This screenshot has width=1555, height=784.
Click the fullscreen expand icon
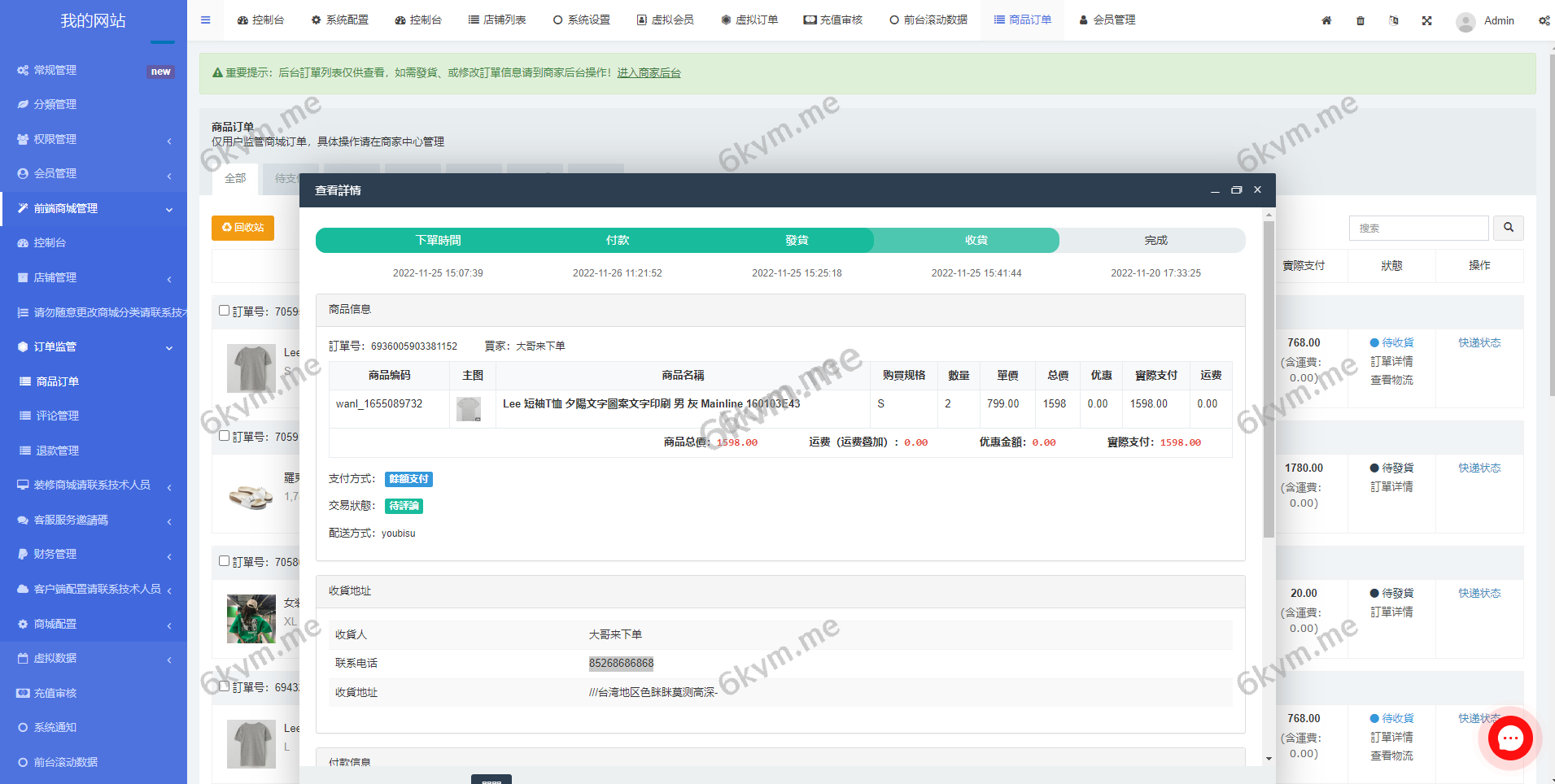pos(1427,20)
